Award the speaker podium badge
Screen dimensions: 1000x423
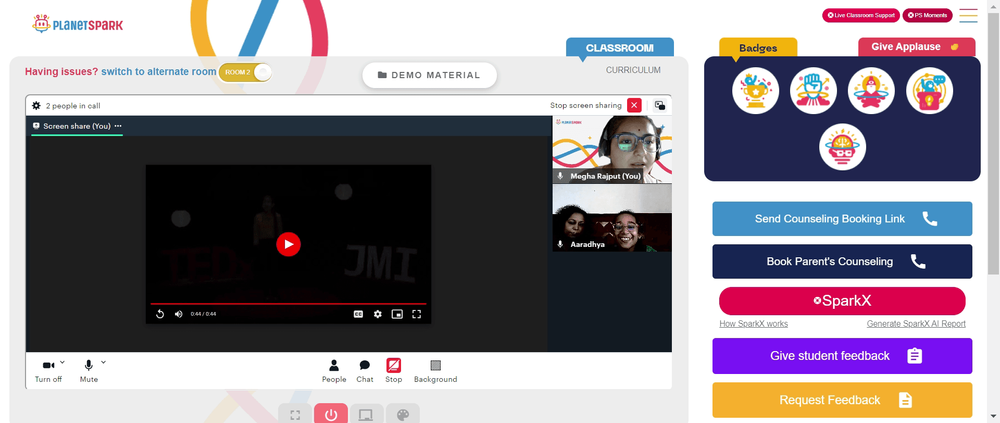pos(929,91)
